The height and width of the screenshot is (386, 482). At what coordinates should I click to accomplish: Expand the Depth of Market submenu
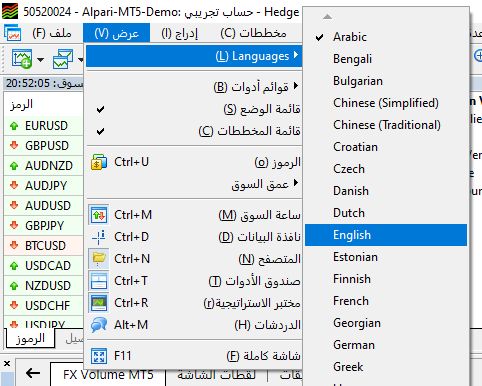pos(195,184)
